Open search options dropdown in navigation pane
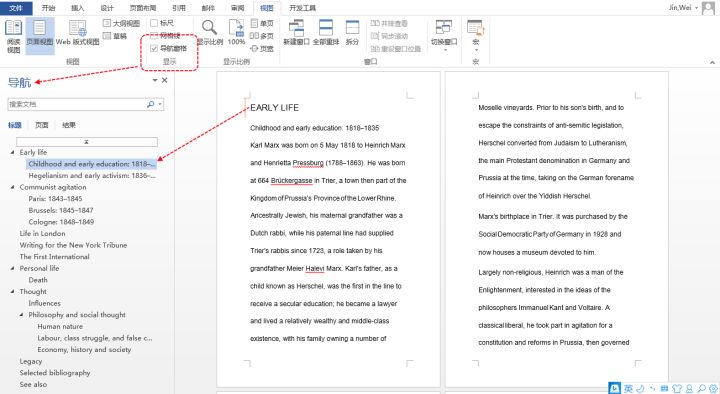This screenshot has height=394, width=720. (x=160, y=104)
